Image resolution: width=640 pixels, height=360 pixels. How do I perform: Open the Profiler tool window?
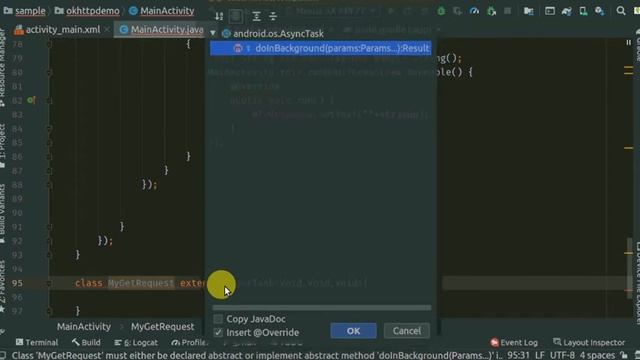[189, 342]
